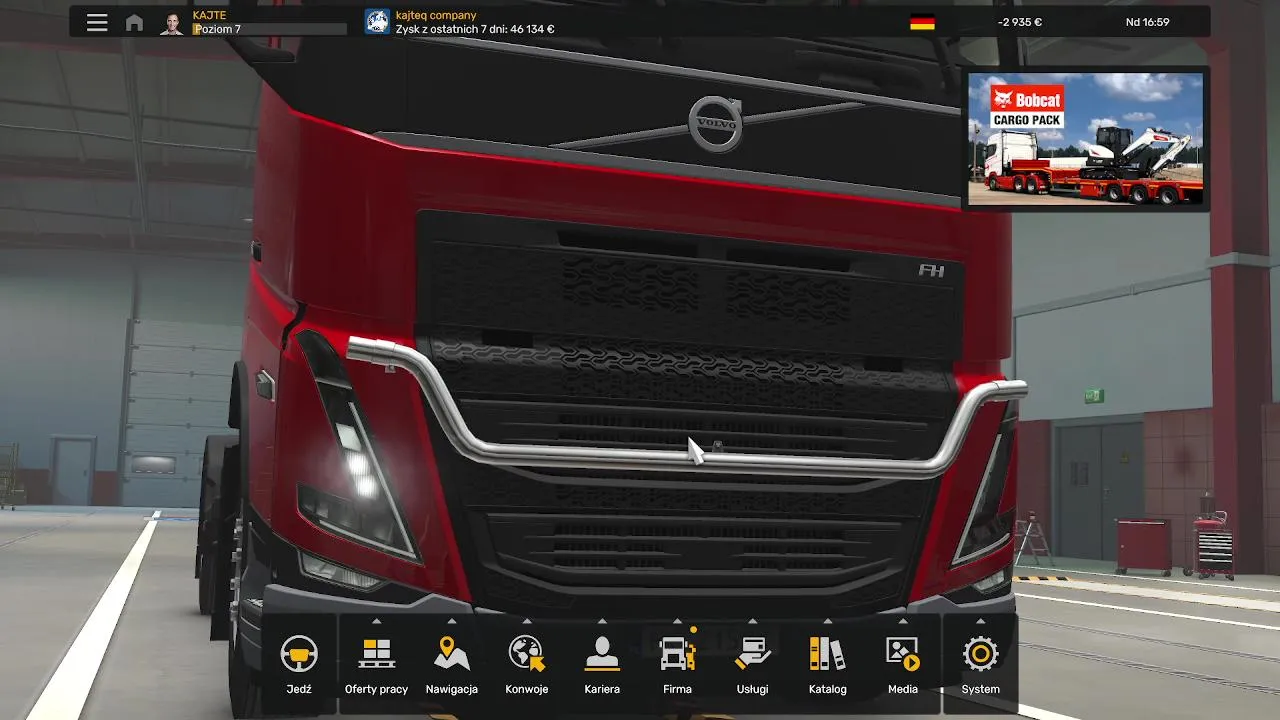Screen dimensions: 1280x720
Task: Start driving with the Jedź steering wheel icon
Action: pos(299,654)
